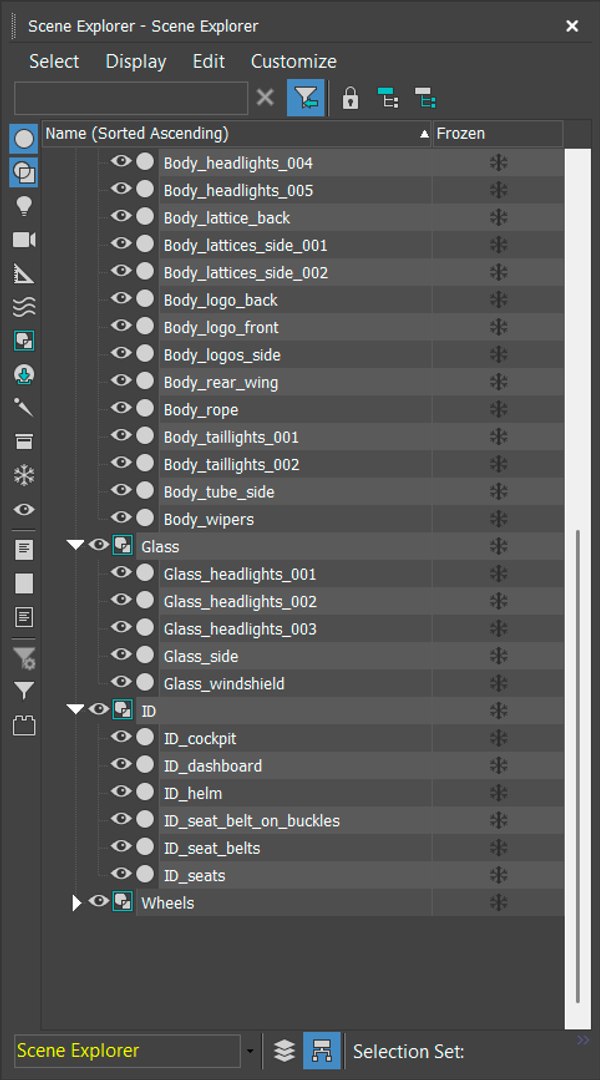Toggle visibility of Body_wipers
The height and width of the screenshot is (1080, 600).
tap(121, 518)
